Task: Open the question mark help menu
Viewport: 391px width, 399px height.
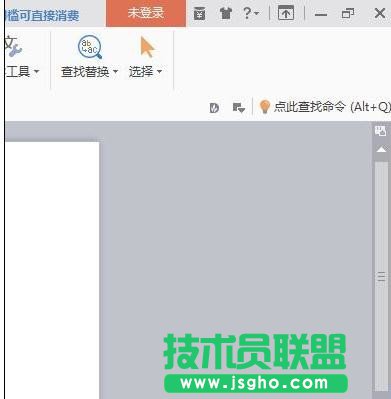Action: pos(251,13)
